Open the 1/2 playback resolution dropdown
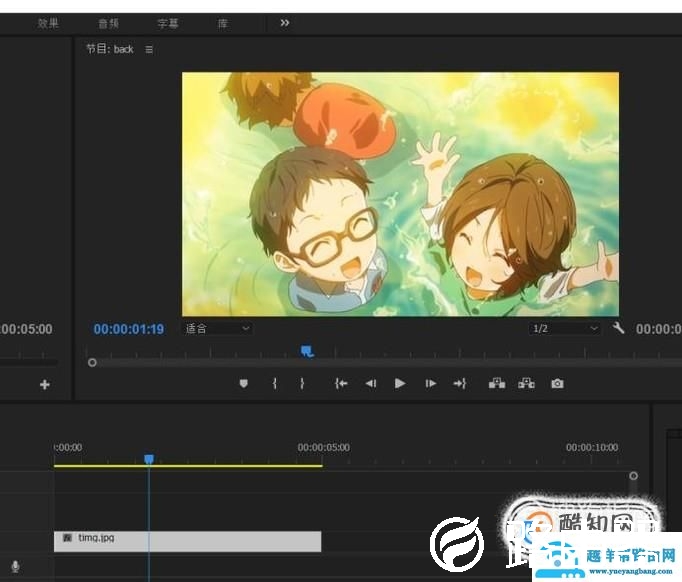This screenshot has width=682, height=582. [564, 328]
